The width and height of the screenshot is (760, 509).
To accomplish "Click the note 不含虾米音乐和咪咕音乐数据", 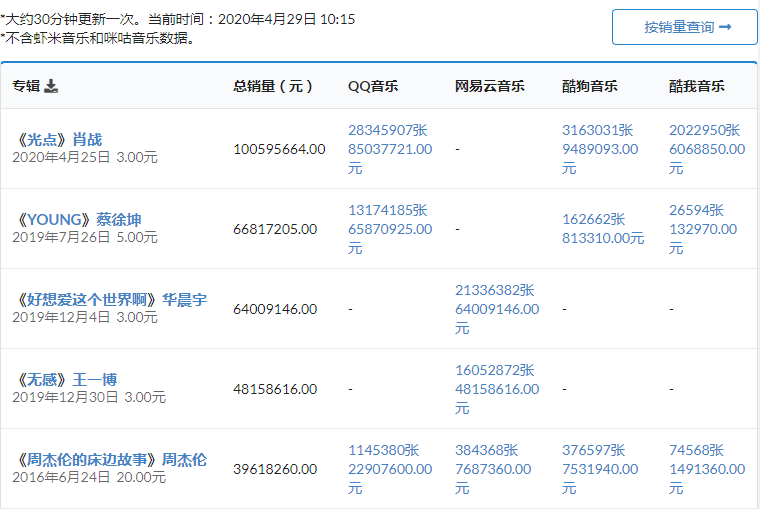I will [x=97, y=38].
